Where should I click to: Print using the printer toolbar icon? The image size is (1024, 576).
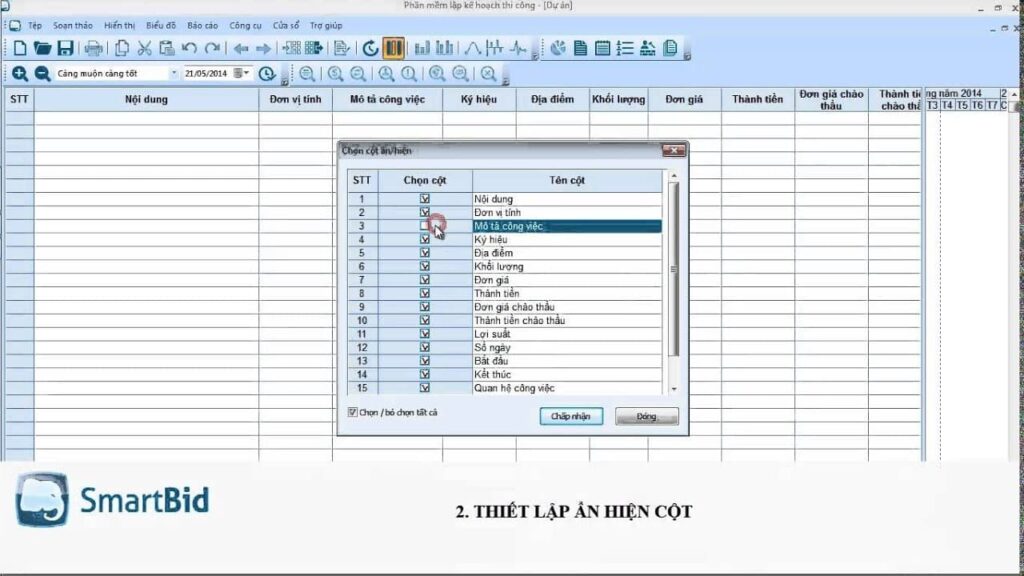tap(93, 48)
